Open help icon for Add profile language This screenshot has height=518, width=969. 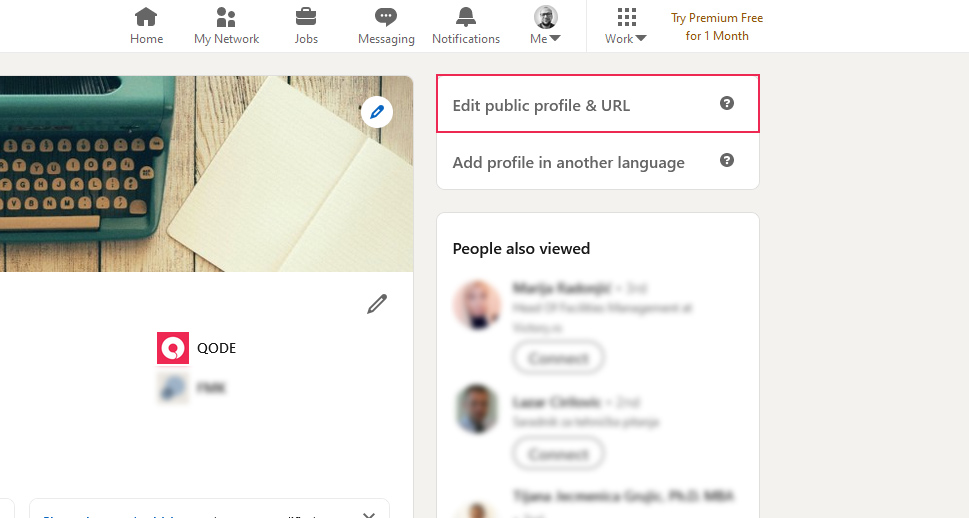[727, 160]
